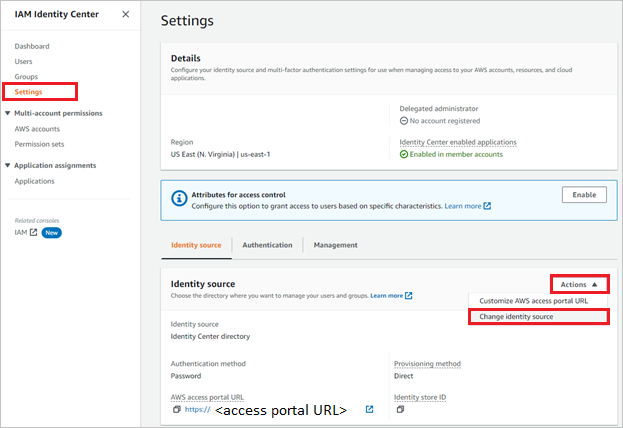
Task: Click the AWS access portal URL label
Action: [207, 397]
